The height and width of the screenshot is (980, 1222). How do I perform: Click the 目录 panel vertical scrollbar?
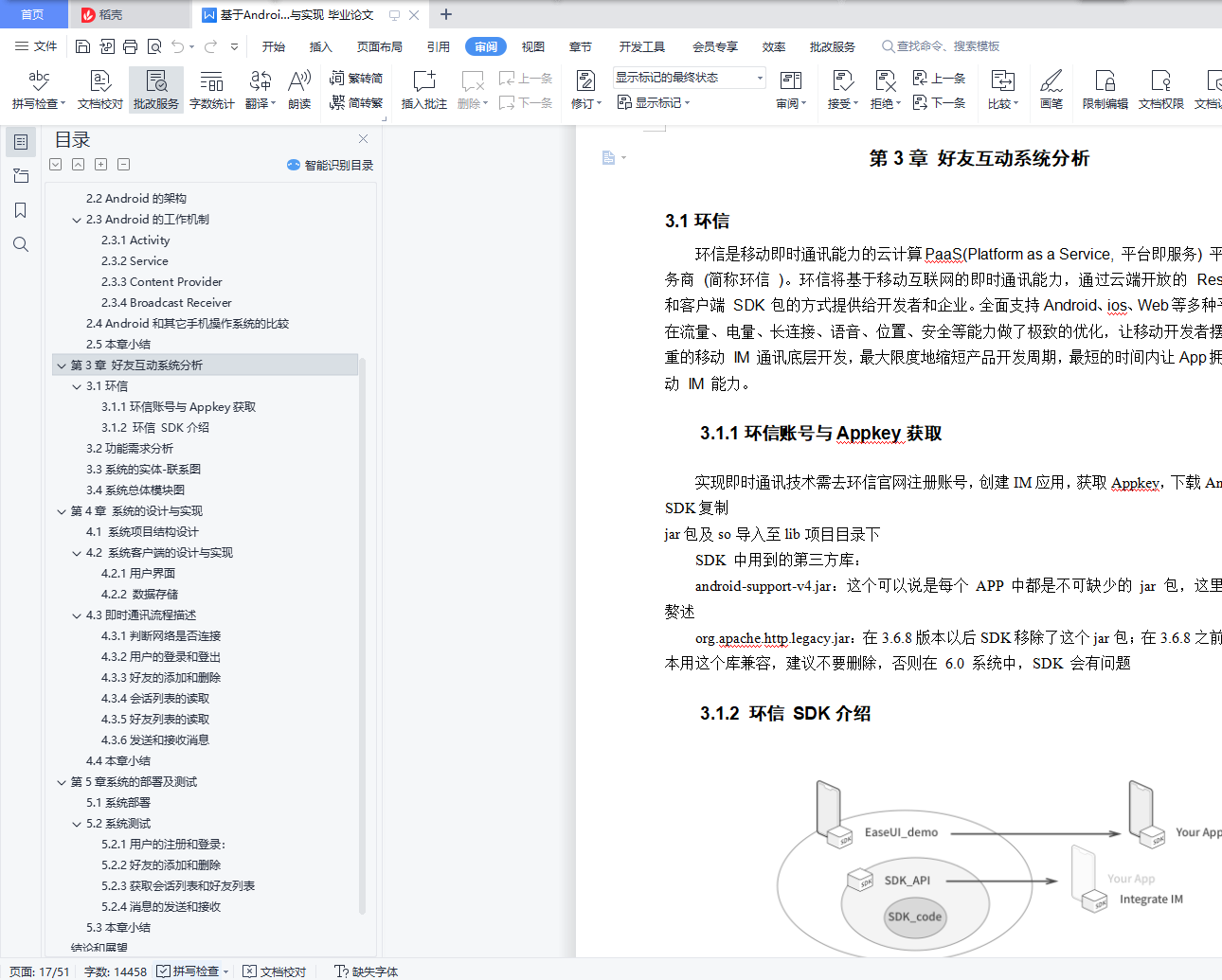(362, 634)
